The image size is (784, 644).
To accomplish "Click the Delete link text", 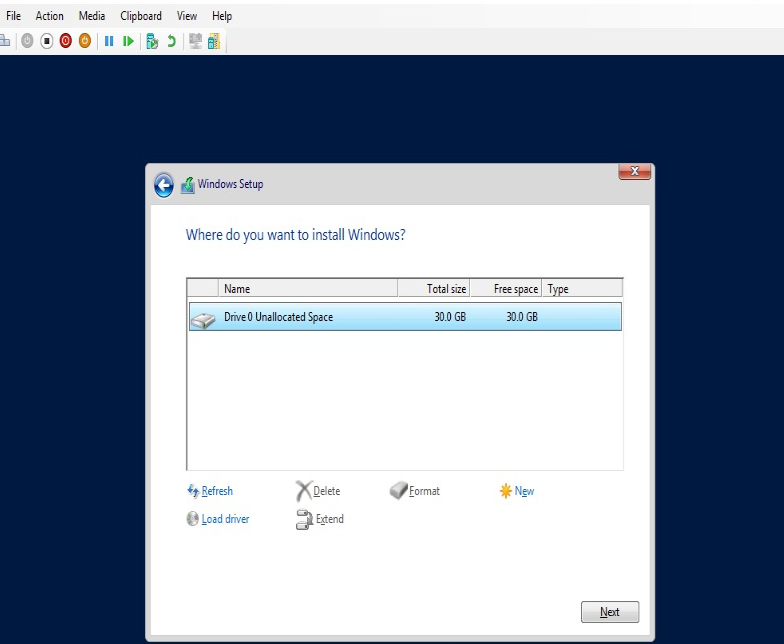I will click(326, 491).
